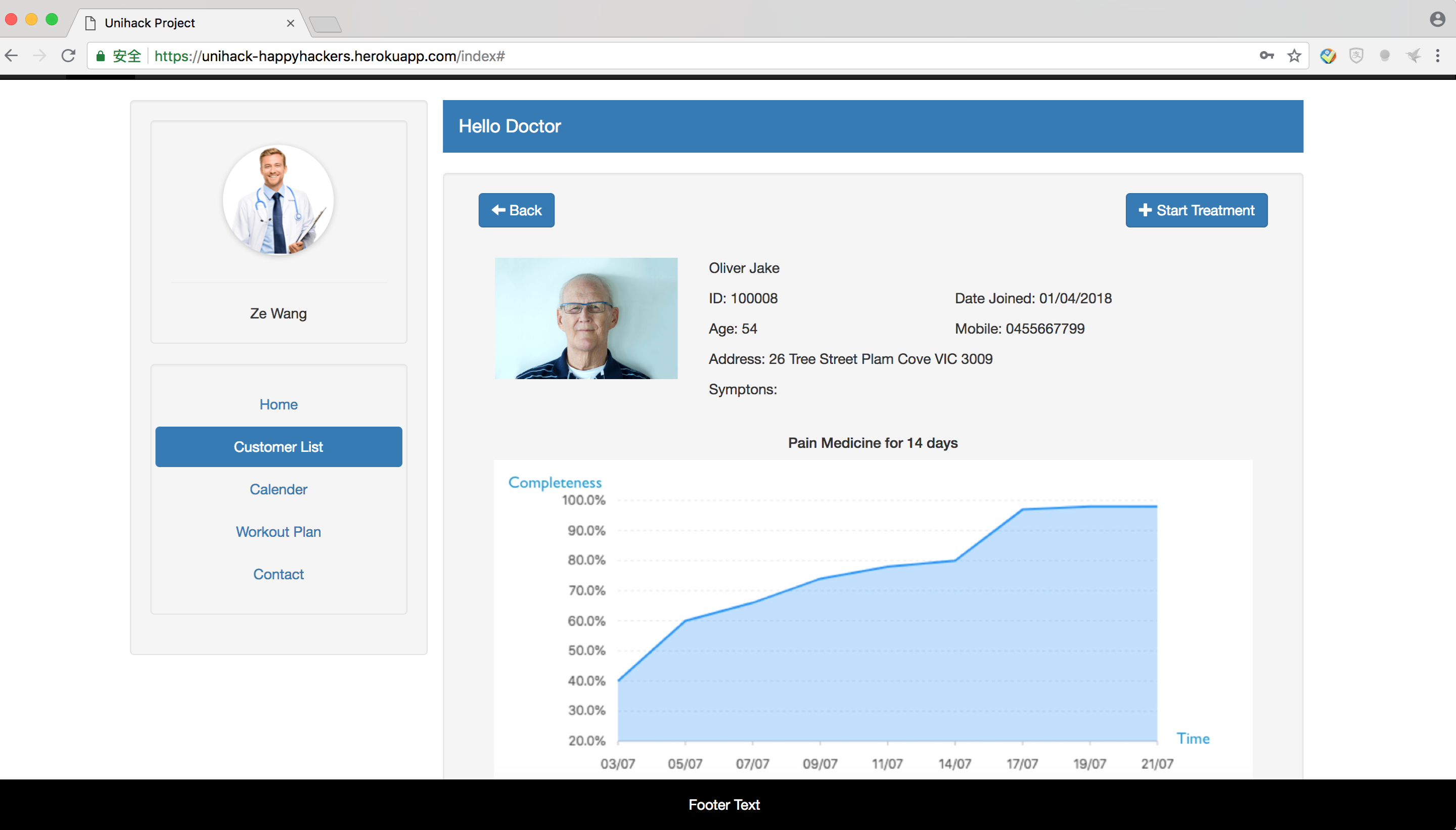Open the Contact link

click(x=278, y=574)
